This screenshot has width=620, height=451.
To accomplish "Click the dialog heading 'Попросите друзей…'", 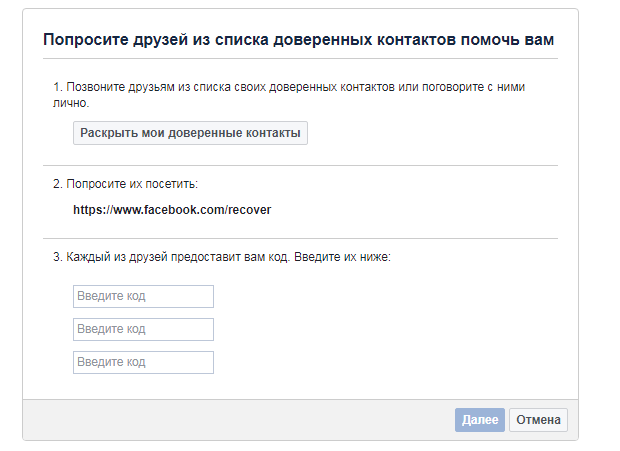I will point(298,40).
